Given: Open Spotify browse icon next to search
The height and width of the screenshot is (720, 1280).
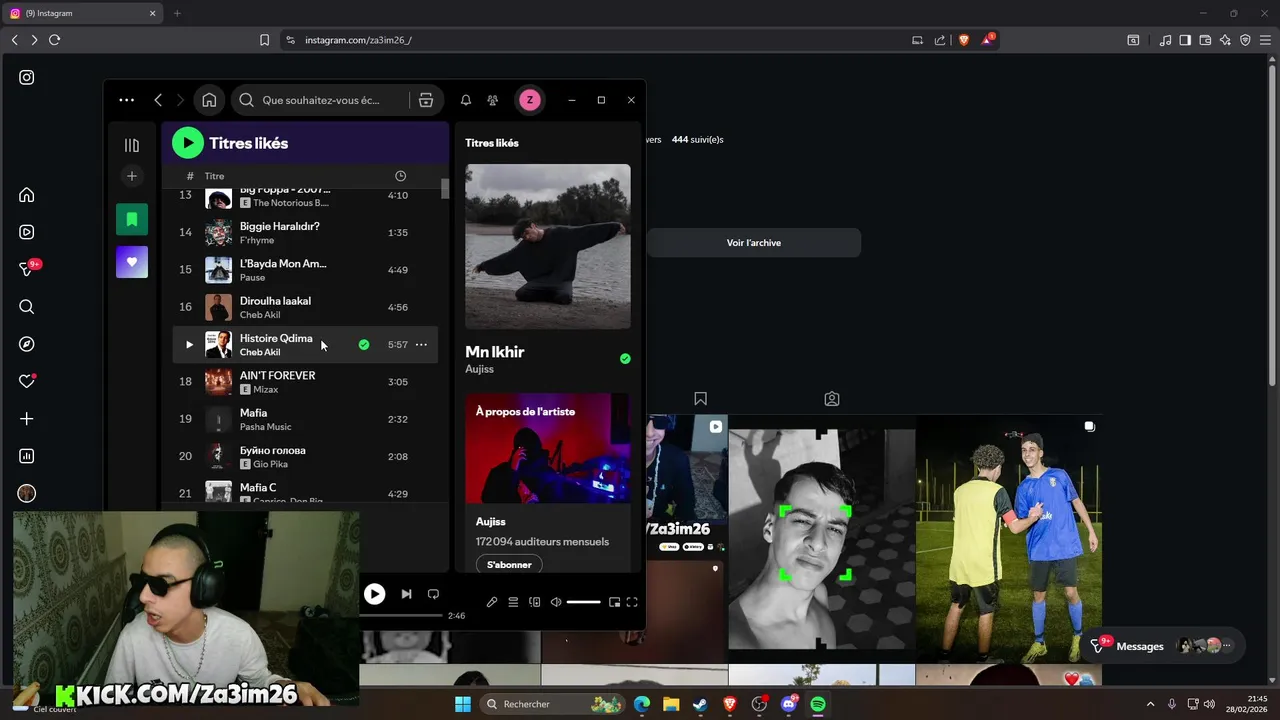Looking at the screenshot, I should (x=426, y=100).
